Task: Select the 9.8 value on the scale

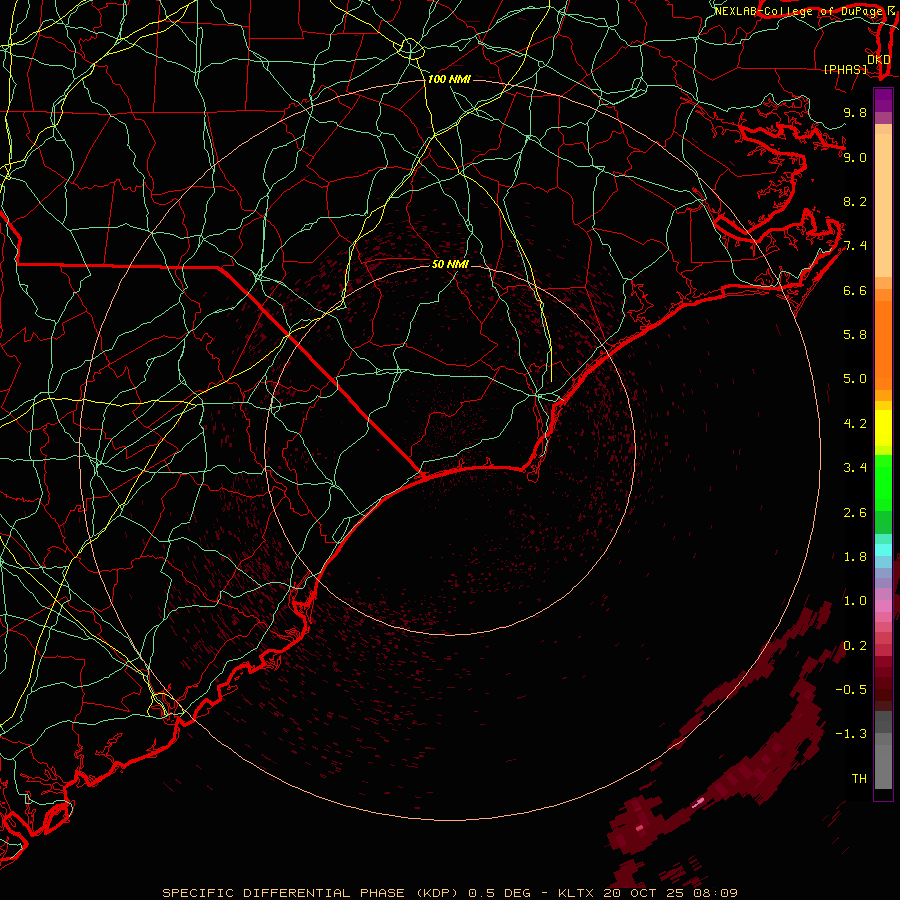Action: [x=855, y=112]
